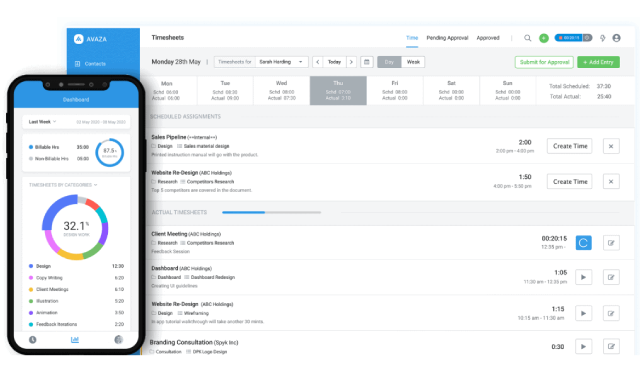
Task: Go to next day arrow
Action: tap(351, 62)
